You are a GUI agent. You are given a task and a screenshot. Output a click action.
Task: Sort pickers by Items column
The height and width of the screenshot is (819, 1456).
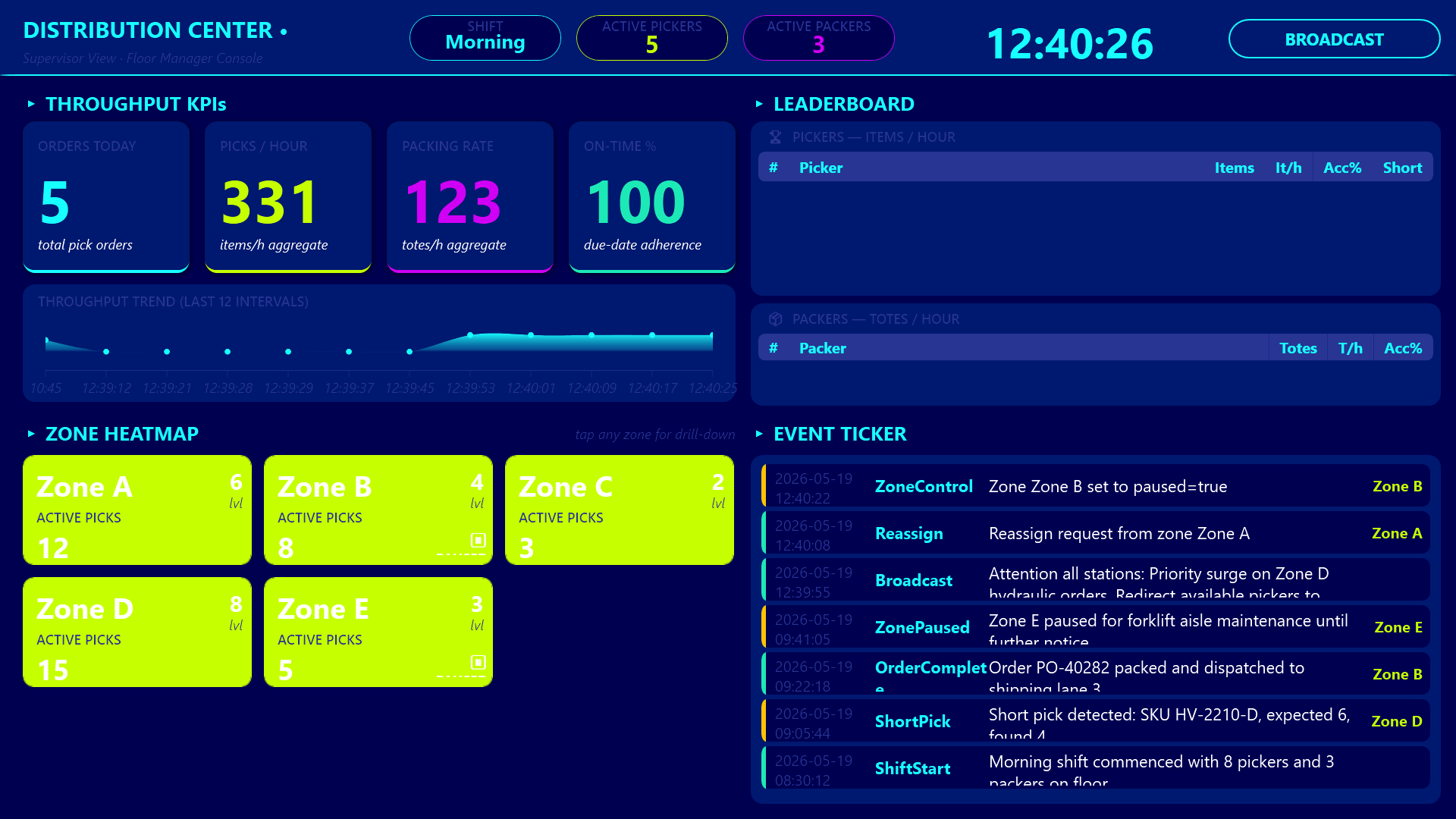tap(1234, 168)
